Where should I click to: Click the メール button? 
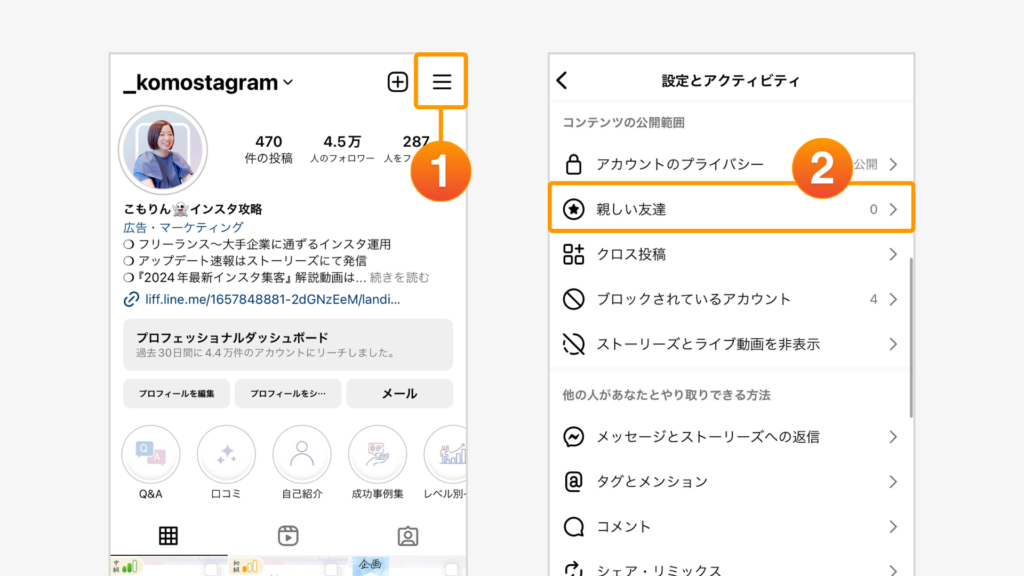[x=399, y=394]
